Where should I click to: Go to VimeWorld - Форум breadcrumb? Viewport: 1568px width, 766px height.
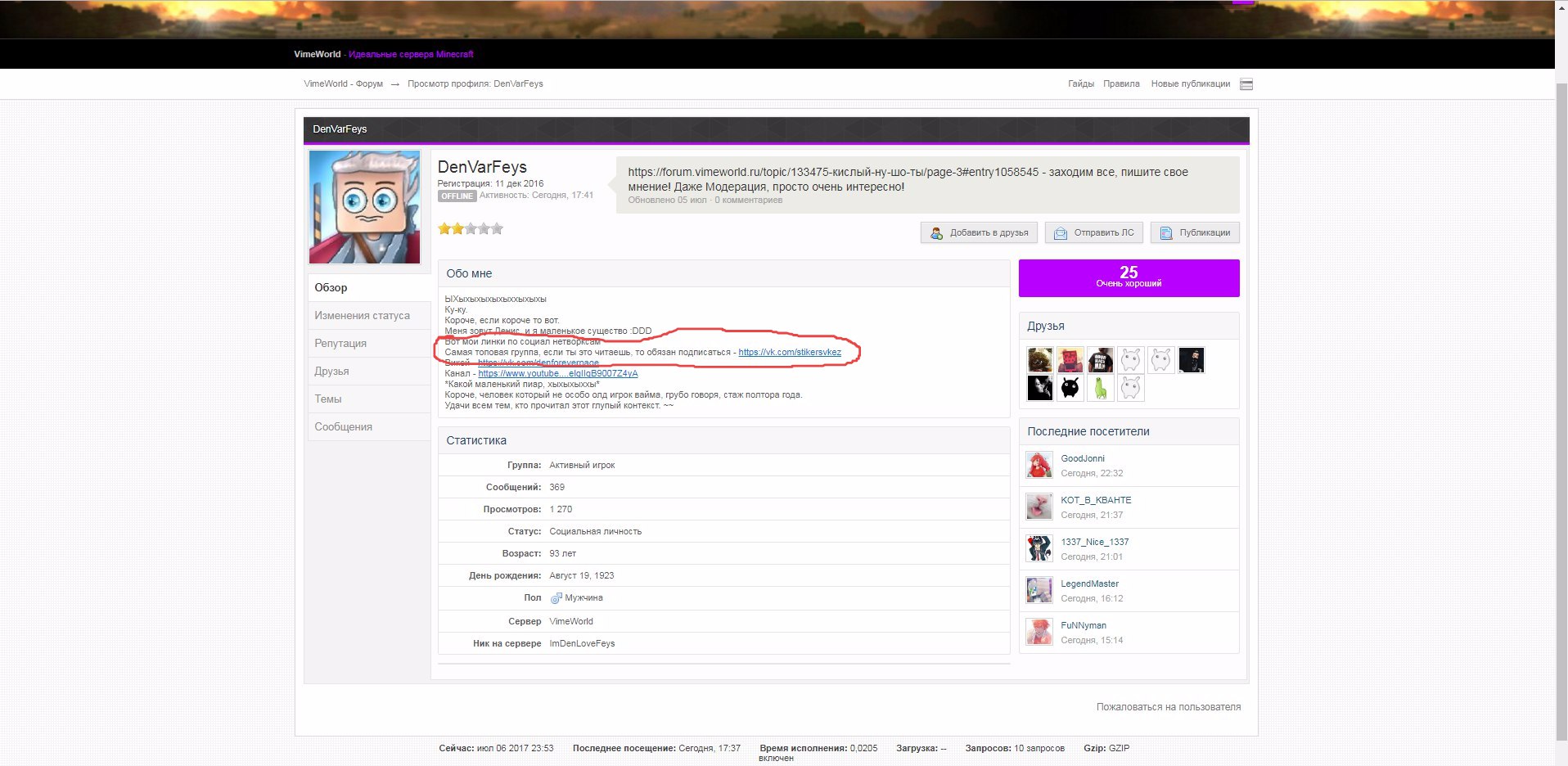coord(343,83)
